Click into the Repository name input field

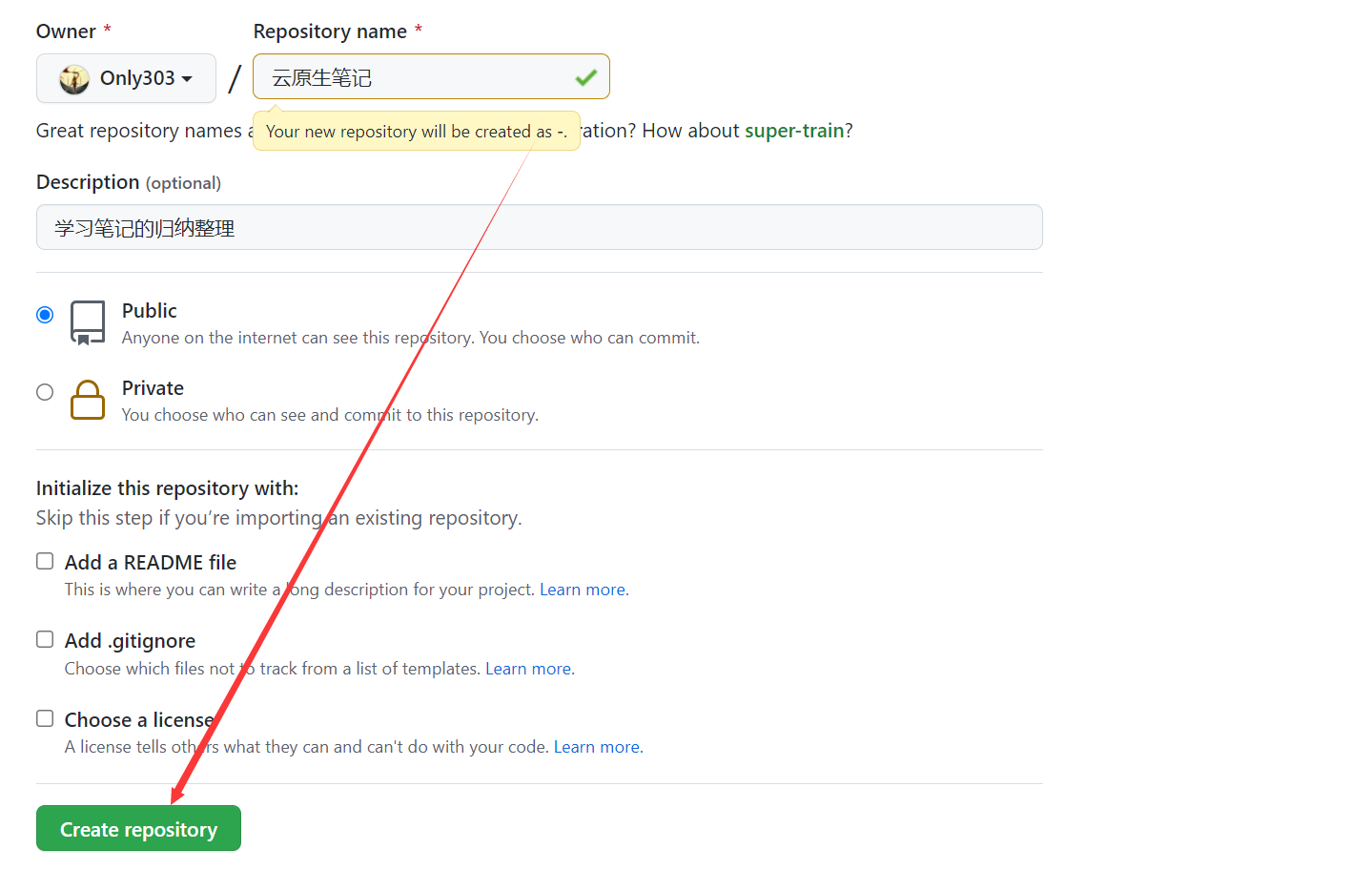pyautogui.click(x=420, y=77)
